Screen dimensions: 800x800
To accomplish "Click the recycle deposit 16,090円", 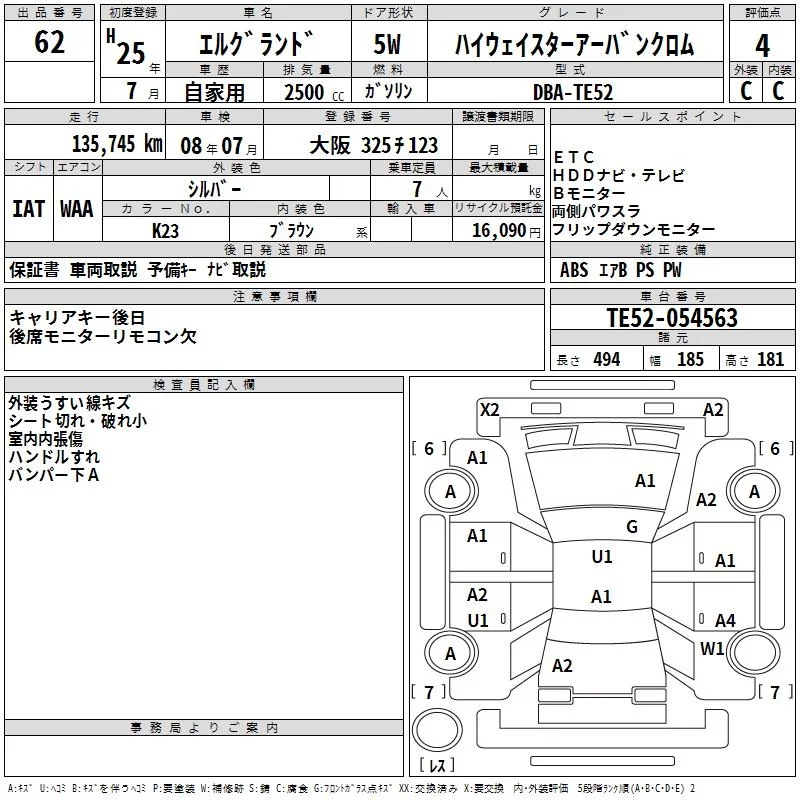I will 506,231.
